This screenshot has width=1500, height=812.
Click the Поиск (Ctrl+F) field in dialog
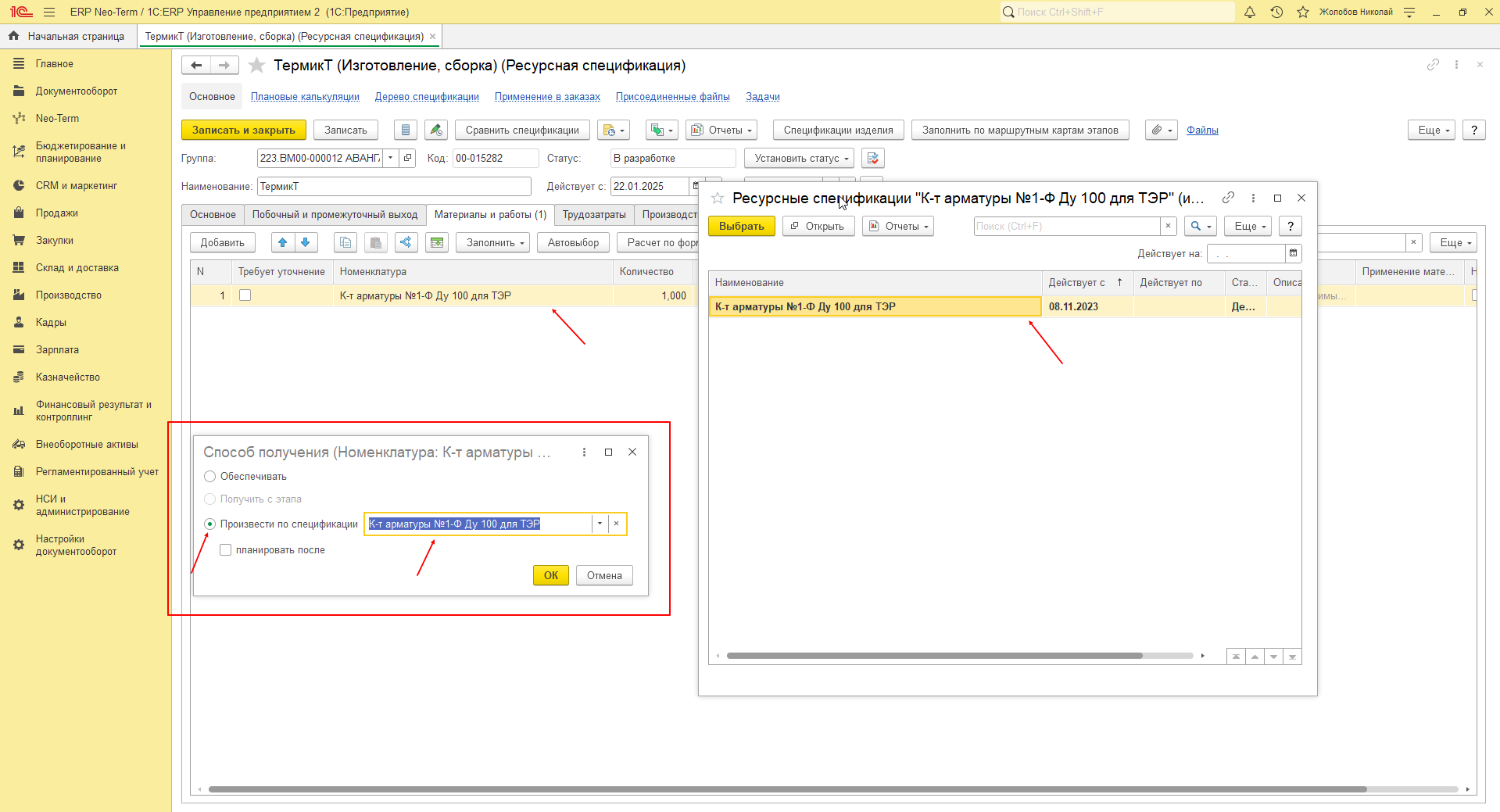click(1067, 226)
